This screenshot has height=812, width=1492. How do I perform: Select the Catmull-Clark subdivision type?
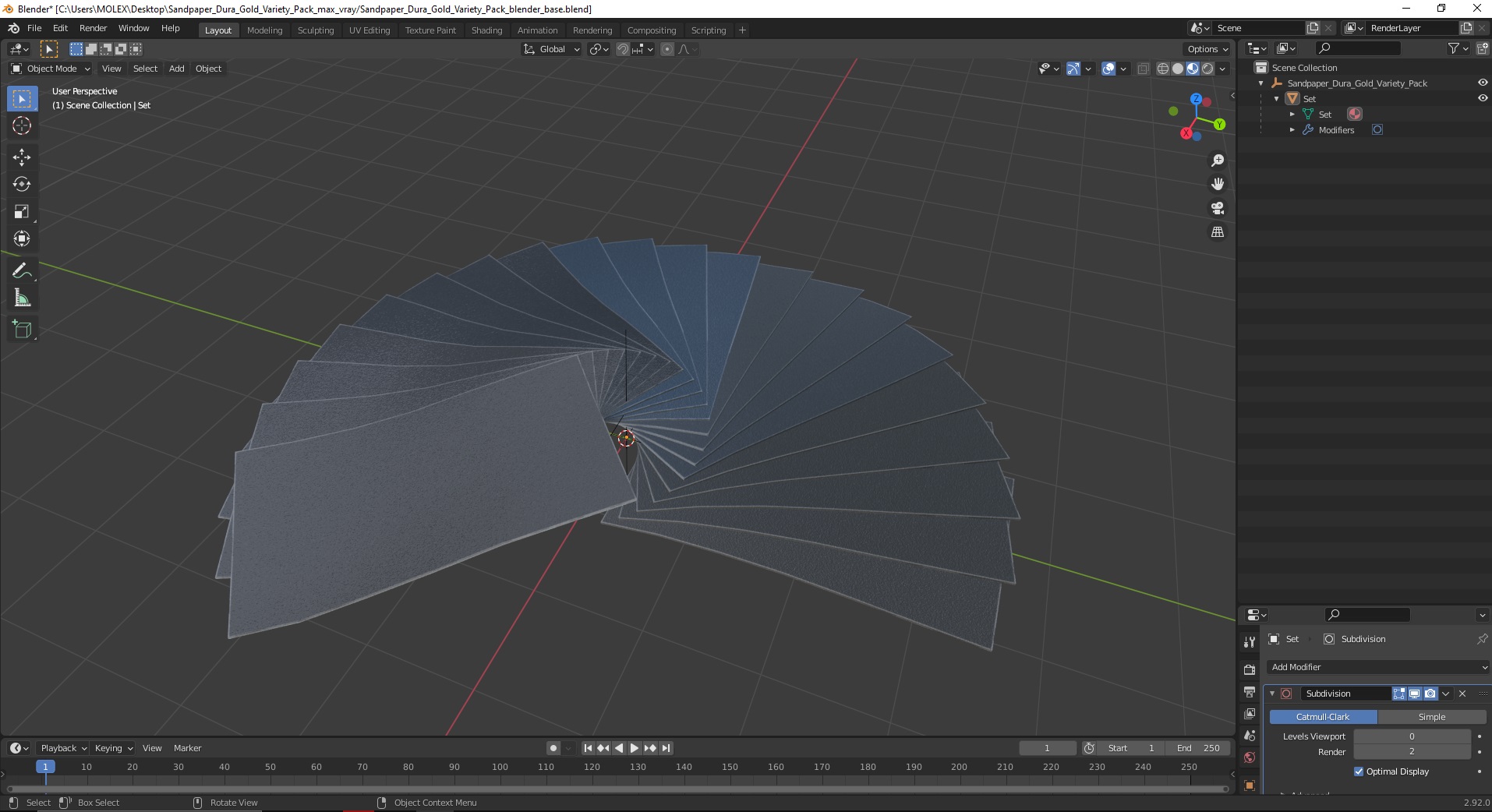tap(1323, 717)
